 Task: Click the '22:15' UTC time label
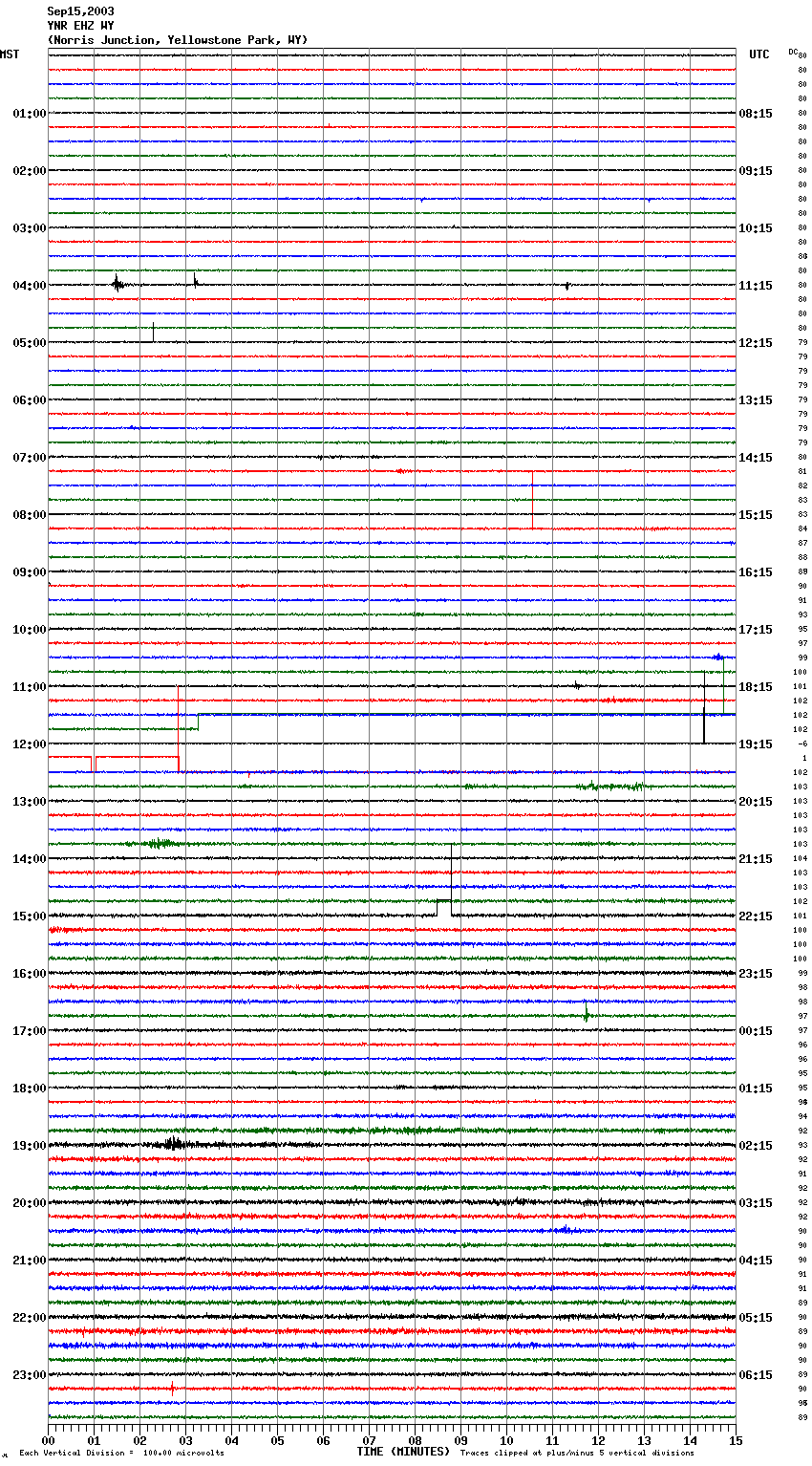(756, 916)
